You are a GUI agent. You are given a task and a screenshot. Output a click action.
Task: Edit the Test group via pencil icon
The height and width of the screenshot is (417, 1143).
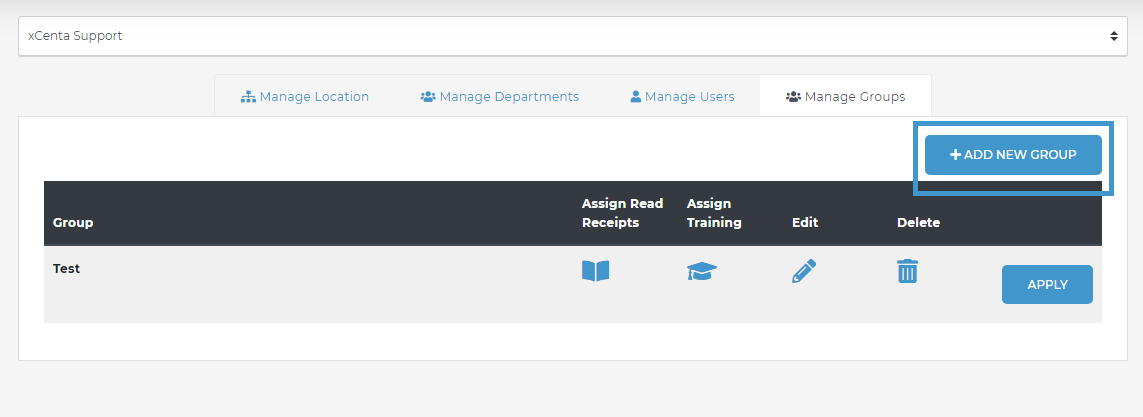[x=804, y=271]
